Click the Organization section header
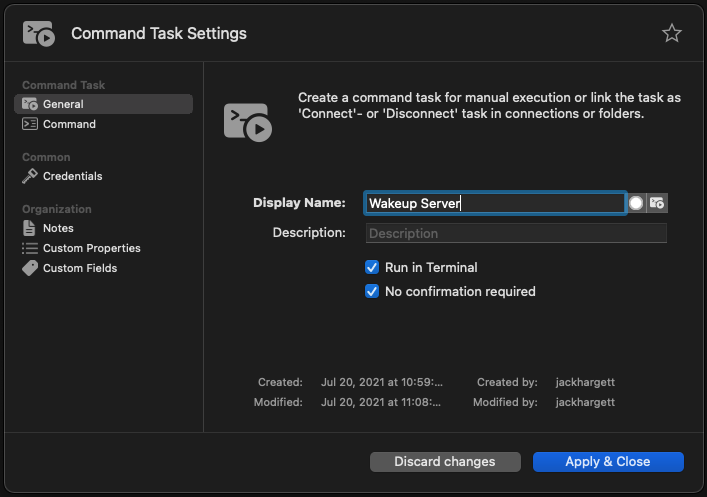Viewport: 707px width, 497px height. tap(57, 209)
